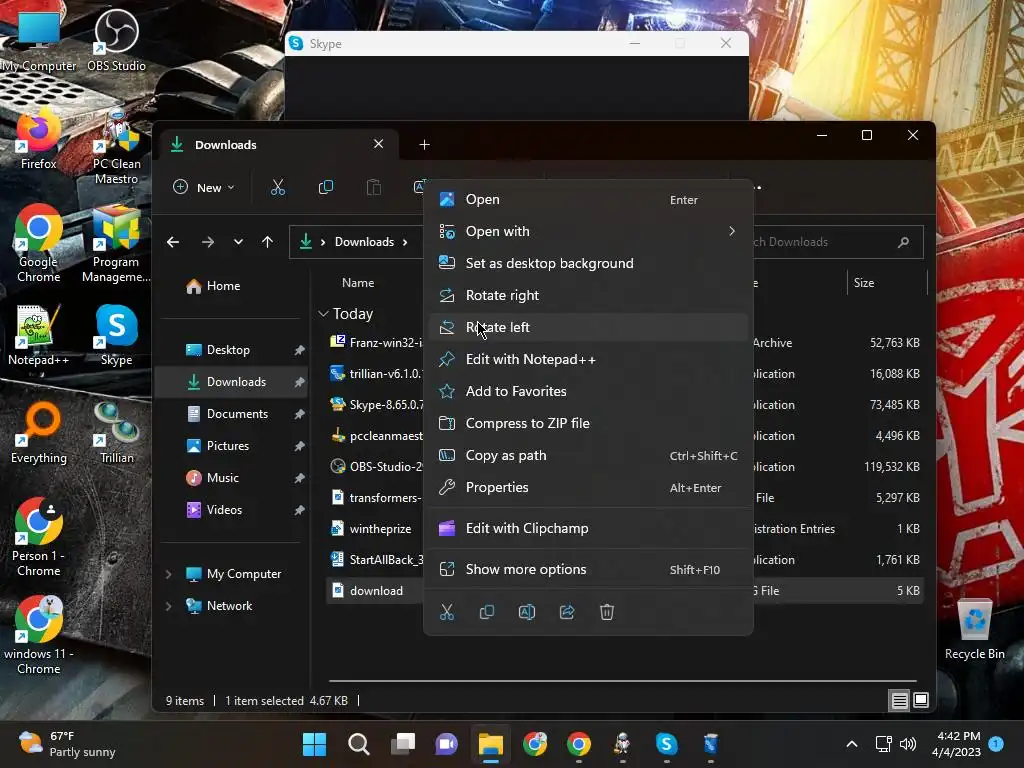Click the cut scissors icon in Explorer toolbar
This screenshot has height=768, width=1024.
click(x=278, y=187)
